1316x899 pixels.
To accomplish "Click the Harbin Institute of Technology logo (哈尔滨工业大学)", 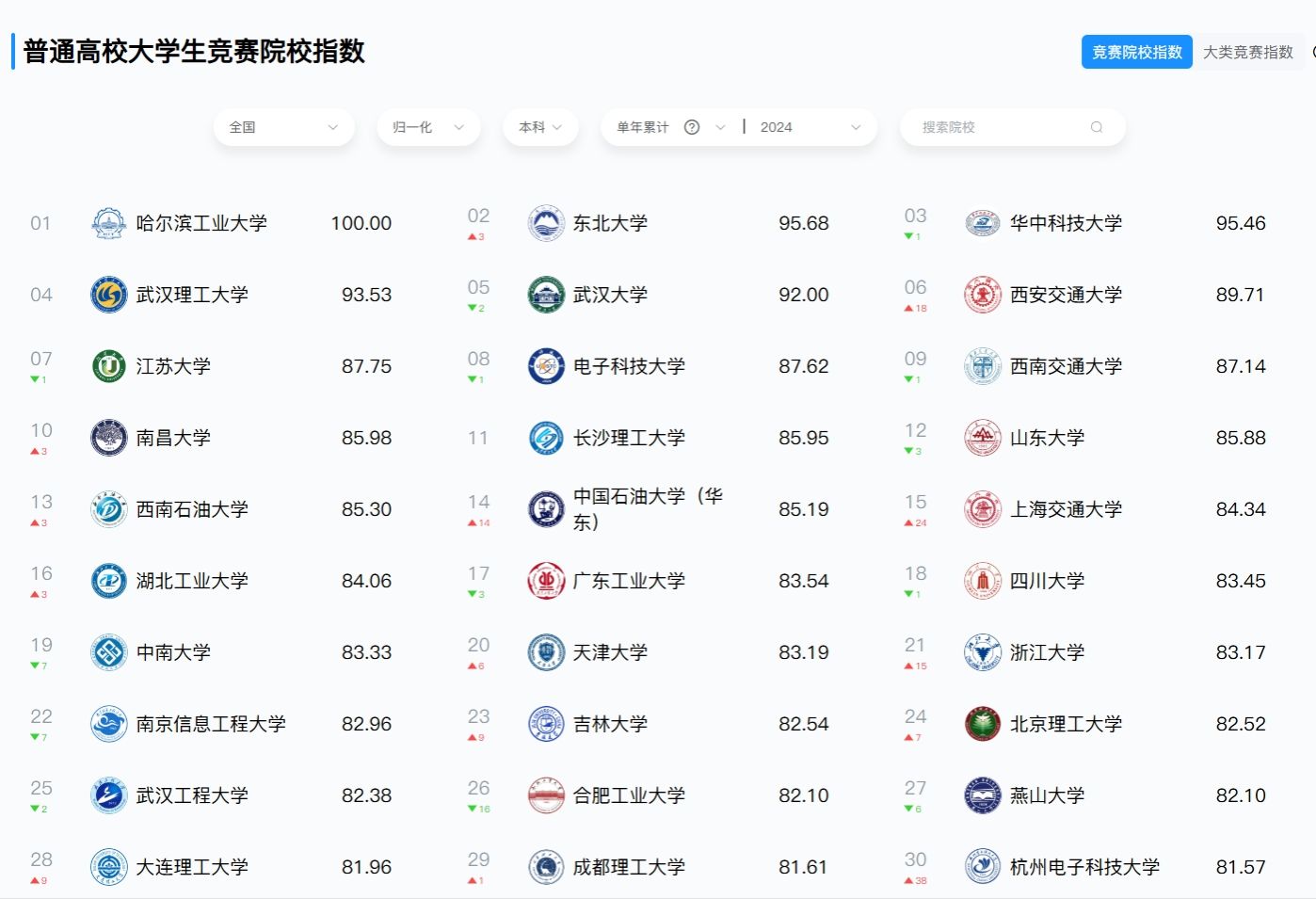I will tap(108, 224).
